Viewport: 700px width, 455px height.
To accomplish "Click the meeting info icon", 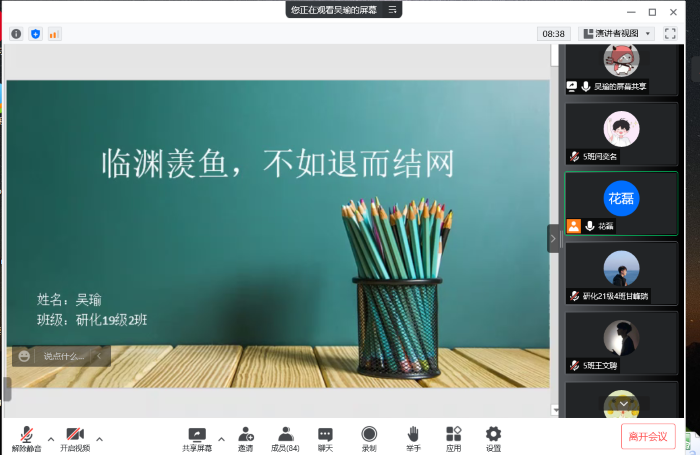I will [16, 34].
